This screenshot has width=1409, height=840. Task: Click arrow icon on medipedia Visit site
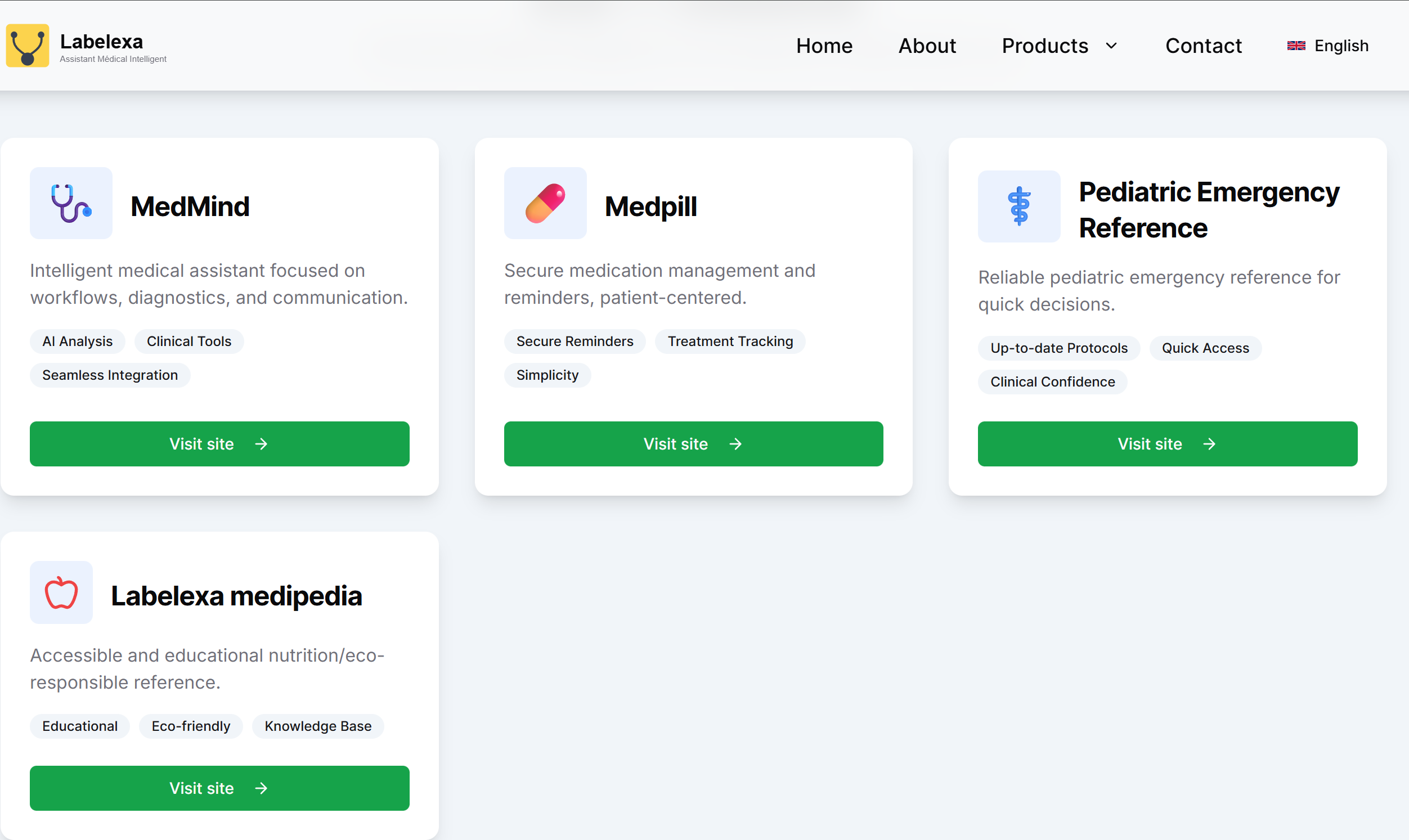(x=261, y=788)
